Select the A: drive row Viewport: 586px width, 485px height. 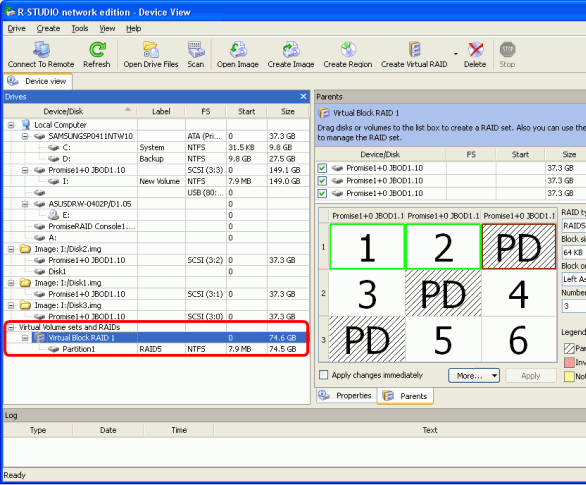tap(157, 238)
